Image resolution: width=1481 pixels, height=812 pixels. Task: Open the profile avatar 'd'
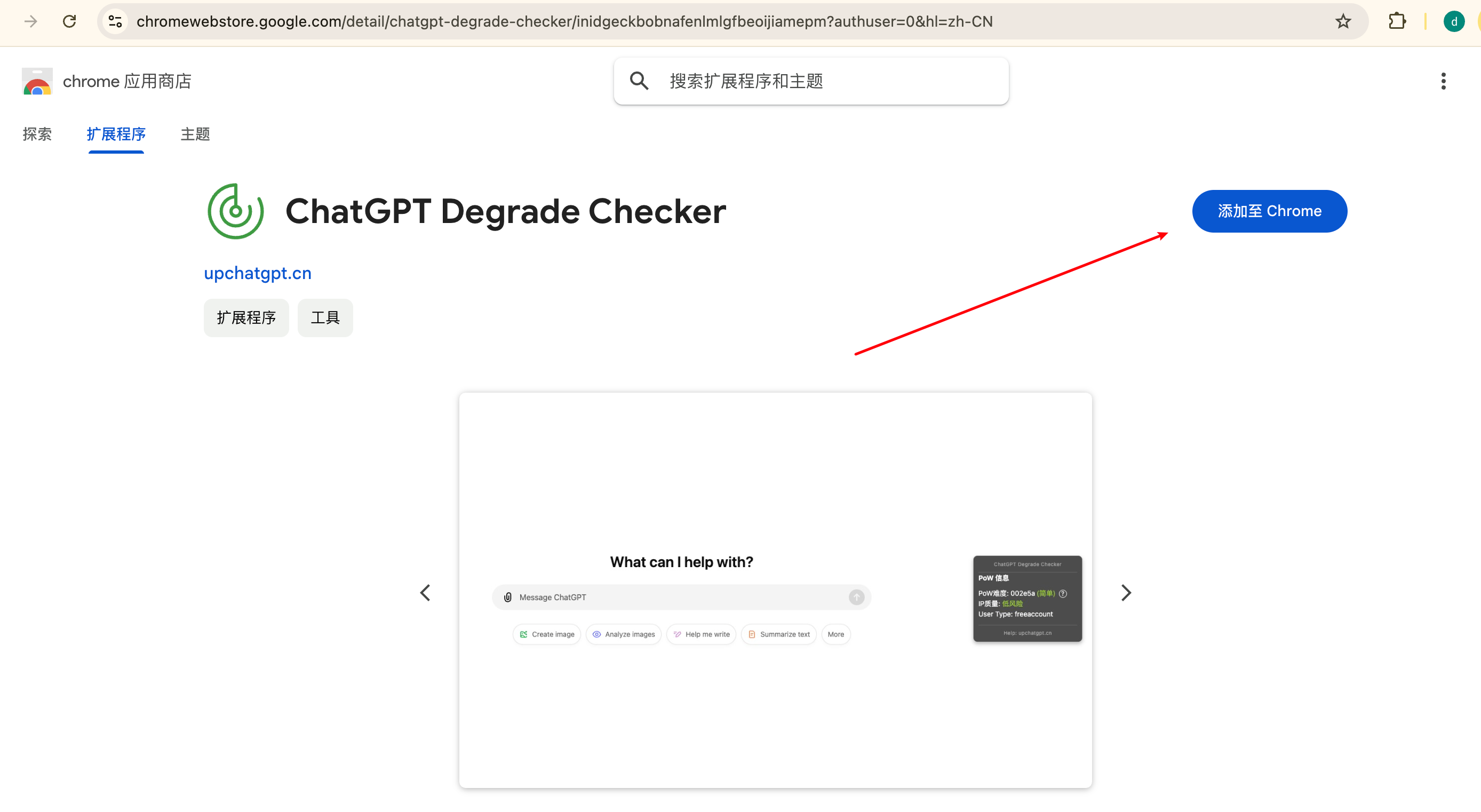[x=1454, y=21]
